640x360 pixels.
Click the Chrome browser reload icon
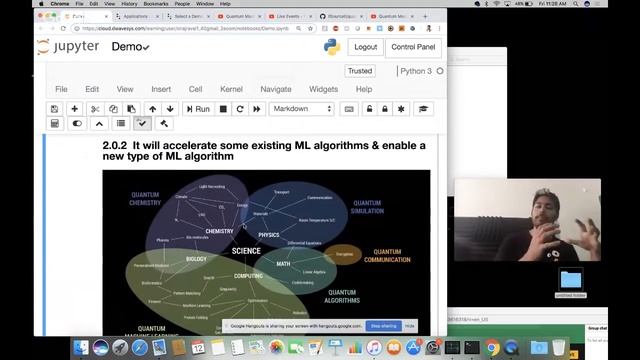coord(63,29)
